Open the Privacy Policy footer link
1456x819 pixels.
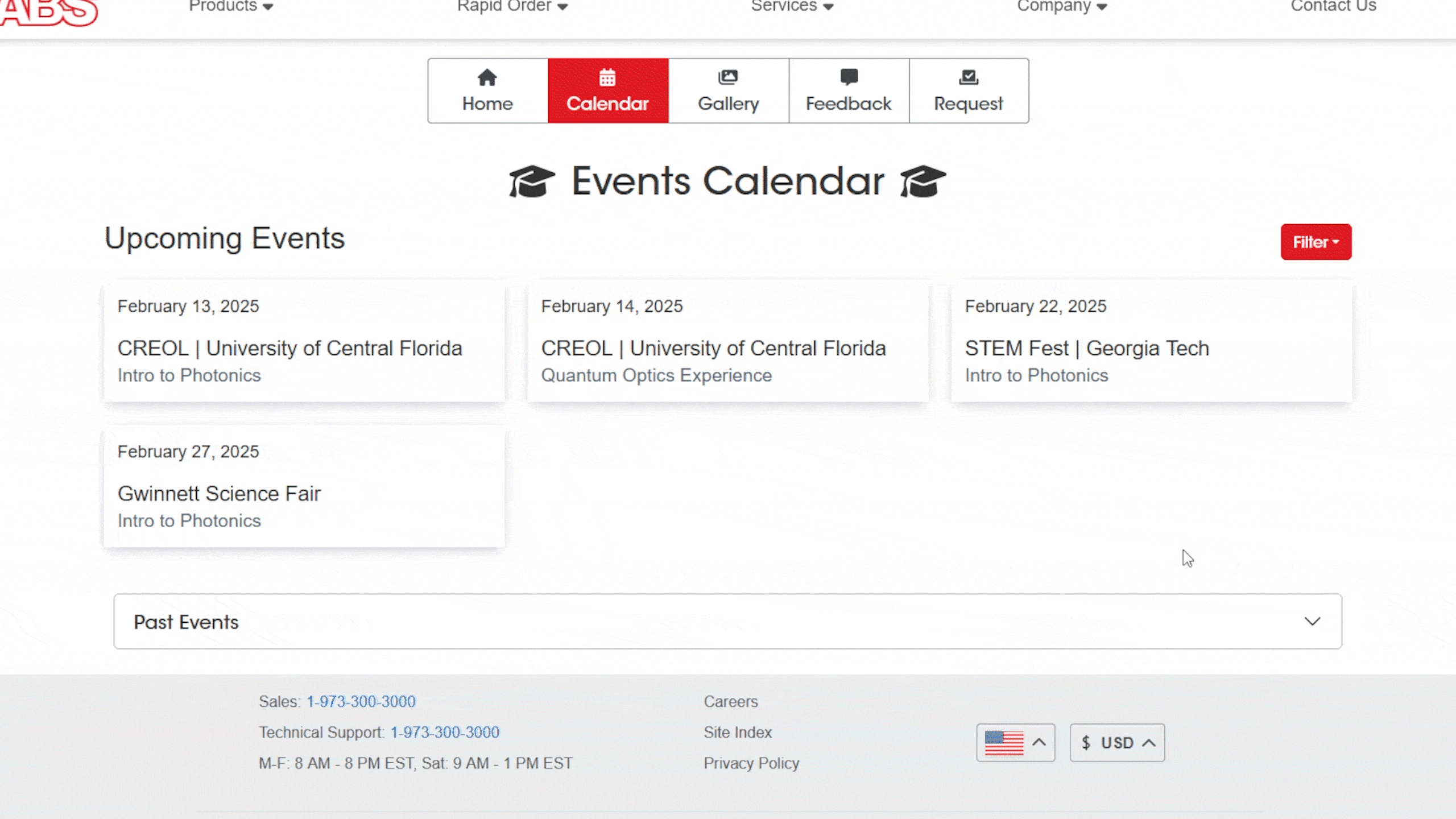[x=751, y=763]
